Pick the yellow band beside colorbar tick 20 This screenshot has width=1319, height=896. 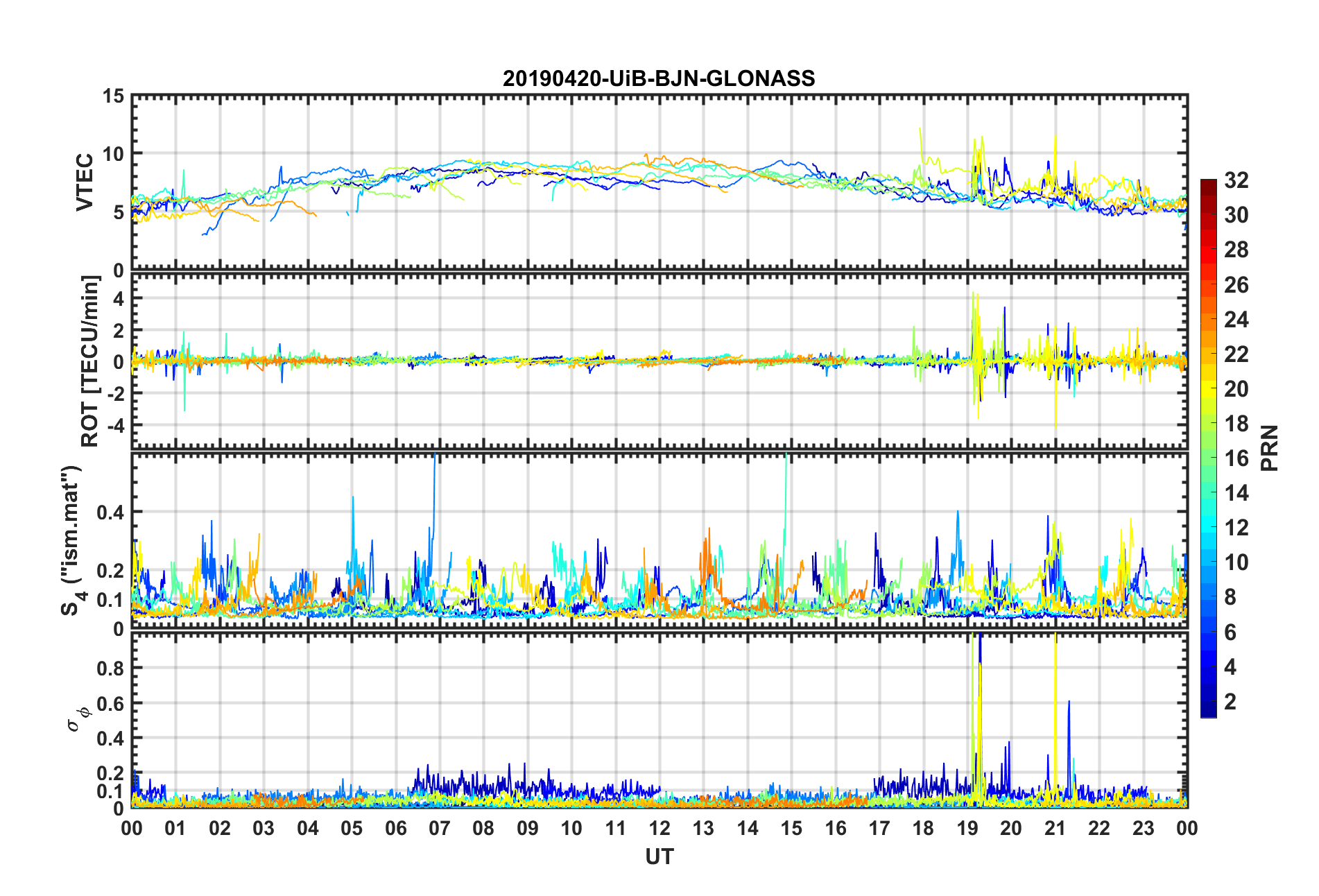click(x=1208, y=389)
